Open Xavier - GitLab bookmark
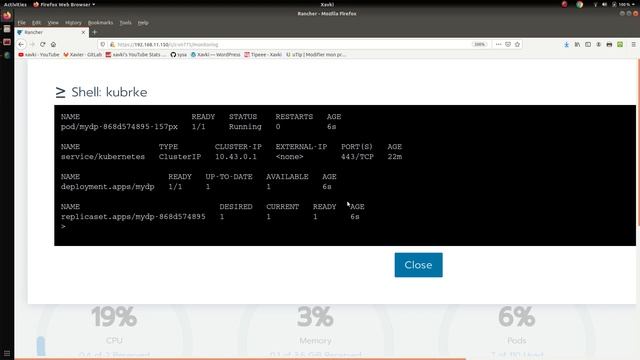The width and height of the screenshot is (640, 360). click(82, 54)
